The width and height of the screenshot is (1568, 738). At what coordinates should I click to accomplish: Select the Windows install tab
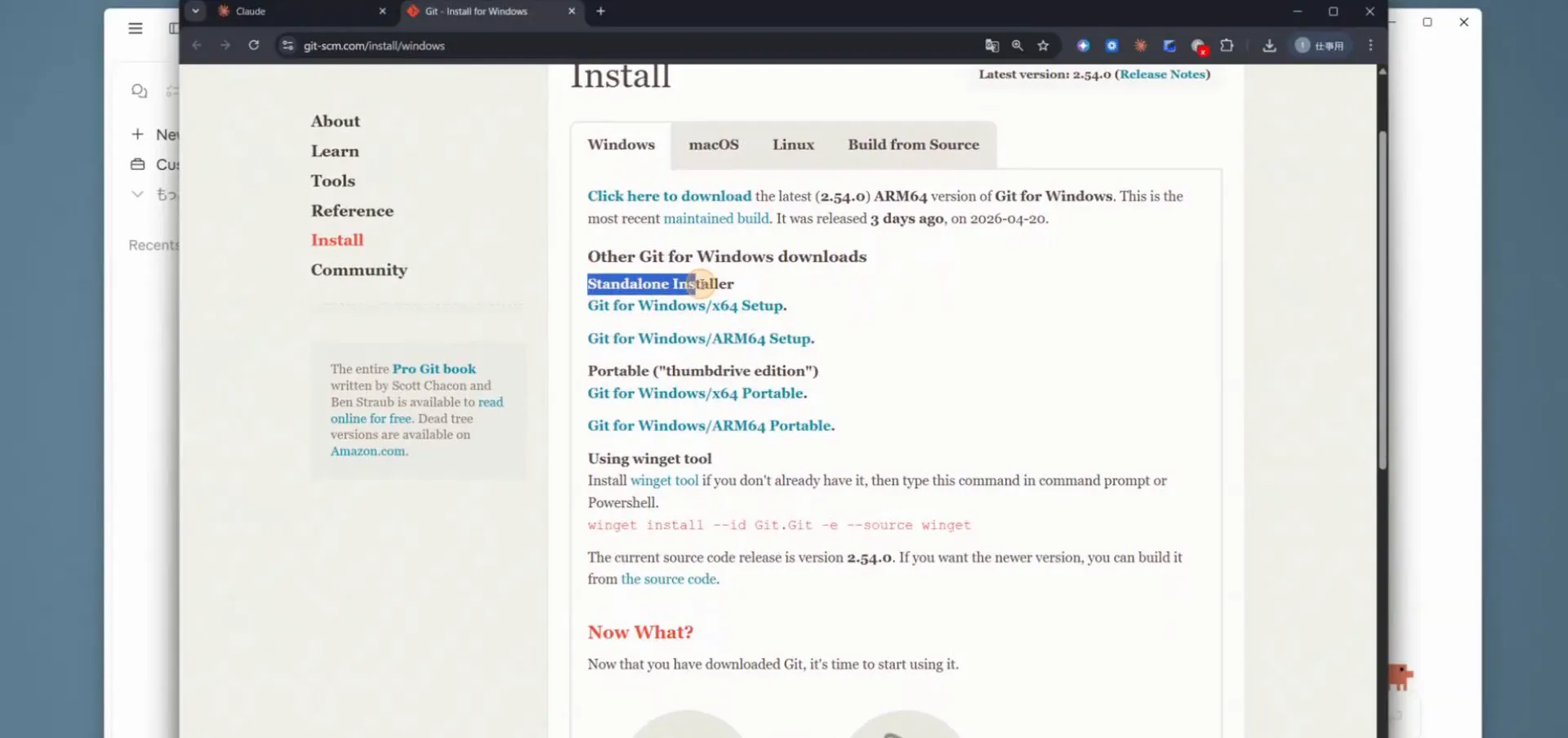pyautogui.click(x=621, y=144)
